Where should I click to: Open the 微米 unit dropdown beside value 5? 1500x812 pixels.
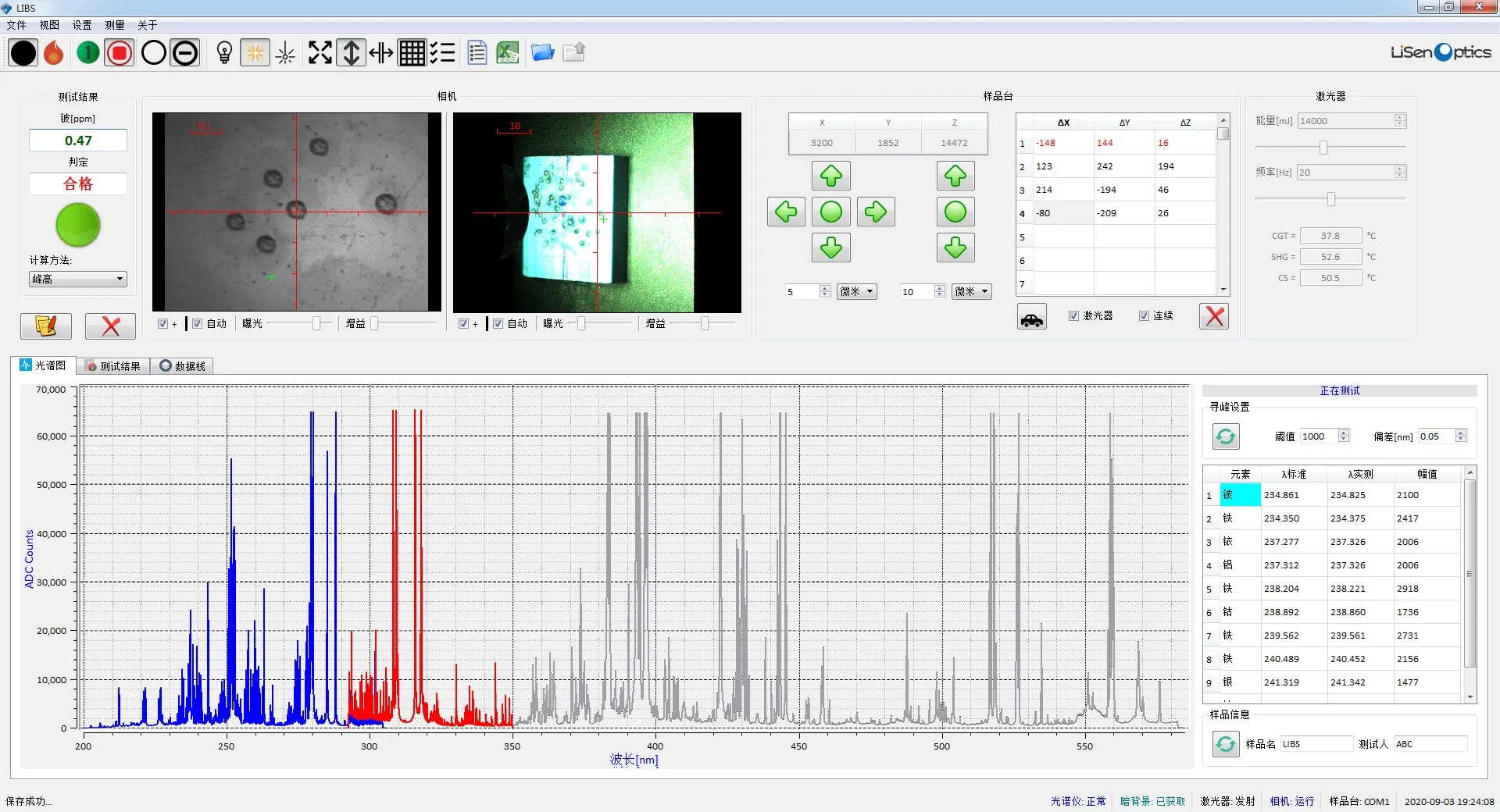coord(856,291)
